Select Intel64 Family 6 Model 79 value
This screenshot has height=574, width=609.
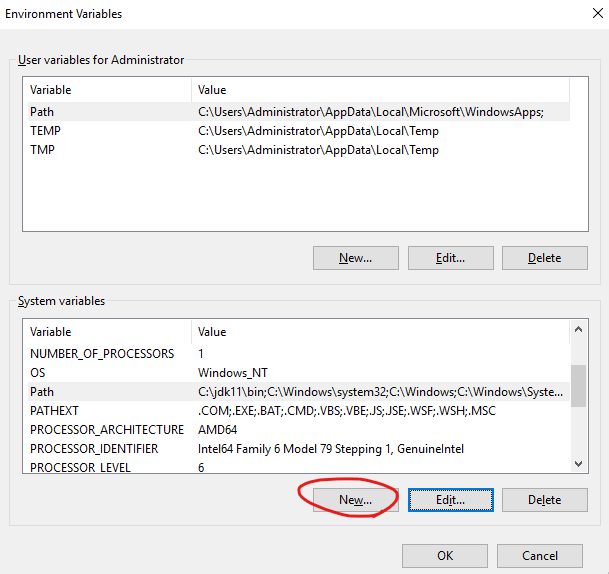click(331, 449)
